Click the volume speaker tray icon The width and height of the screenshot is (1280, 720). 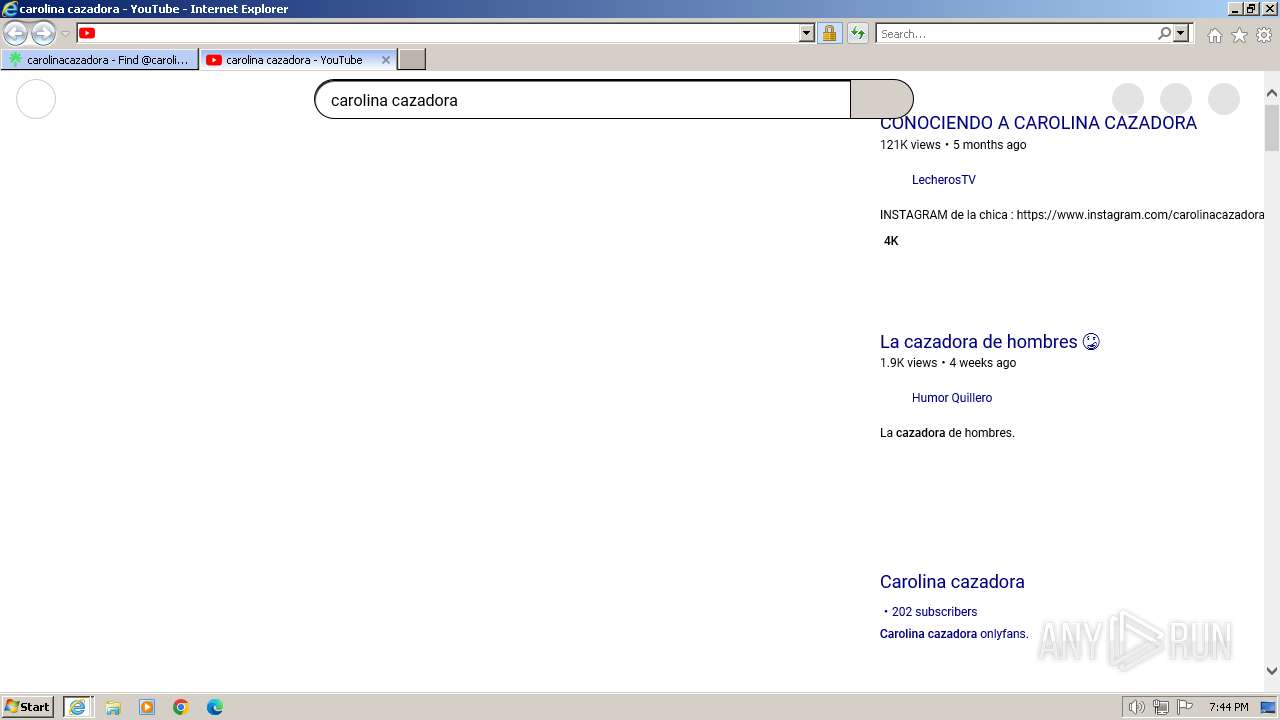[x=1137, y=707]
